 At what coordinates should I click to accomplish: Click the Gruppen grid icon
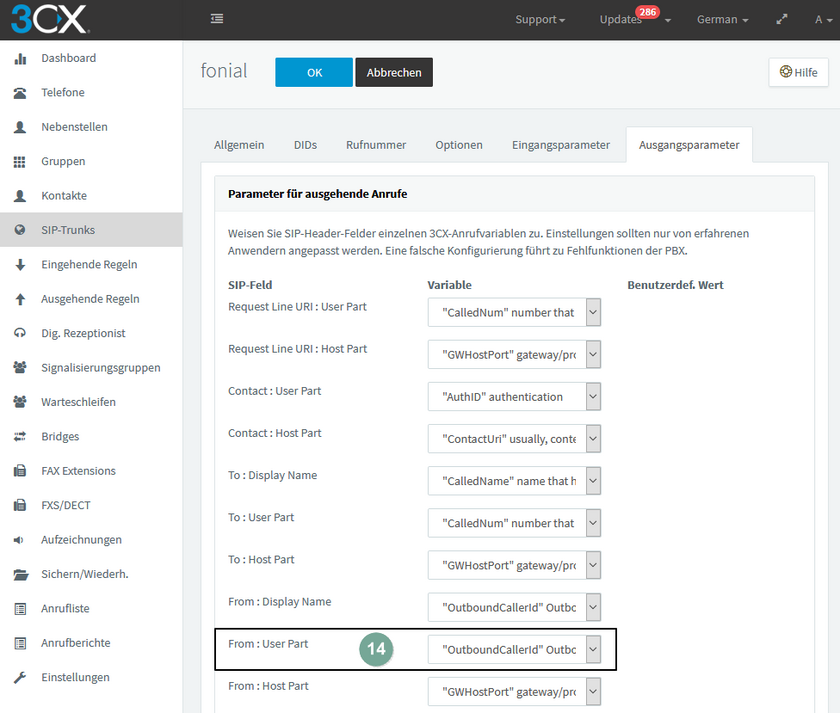20,161
